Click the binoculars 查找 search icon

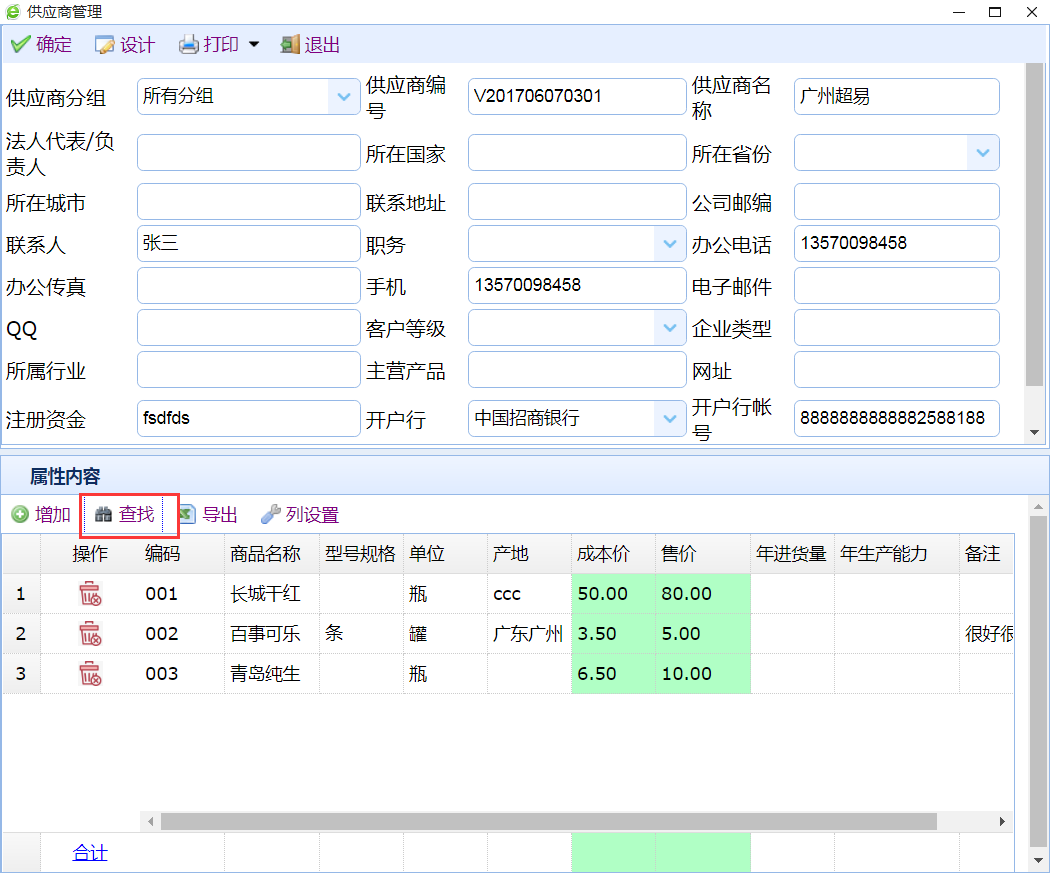103,515
